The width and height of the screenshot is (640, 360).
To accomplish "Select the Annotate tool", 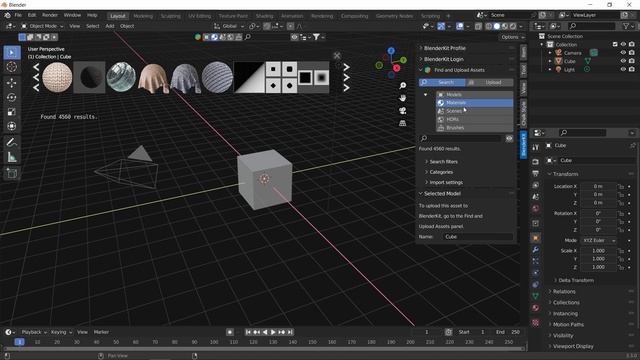I will coord(12,142).
